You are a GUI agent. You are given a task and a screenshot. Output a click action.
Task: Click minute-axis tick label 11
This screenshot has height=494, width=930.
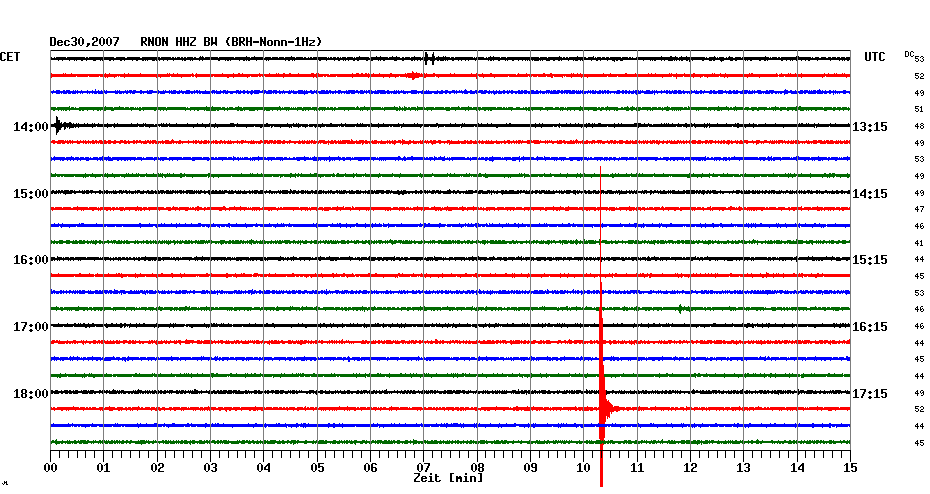[637, 468]
